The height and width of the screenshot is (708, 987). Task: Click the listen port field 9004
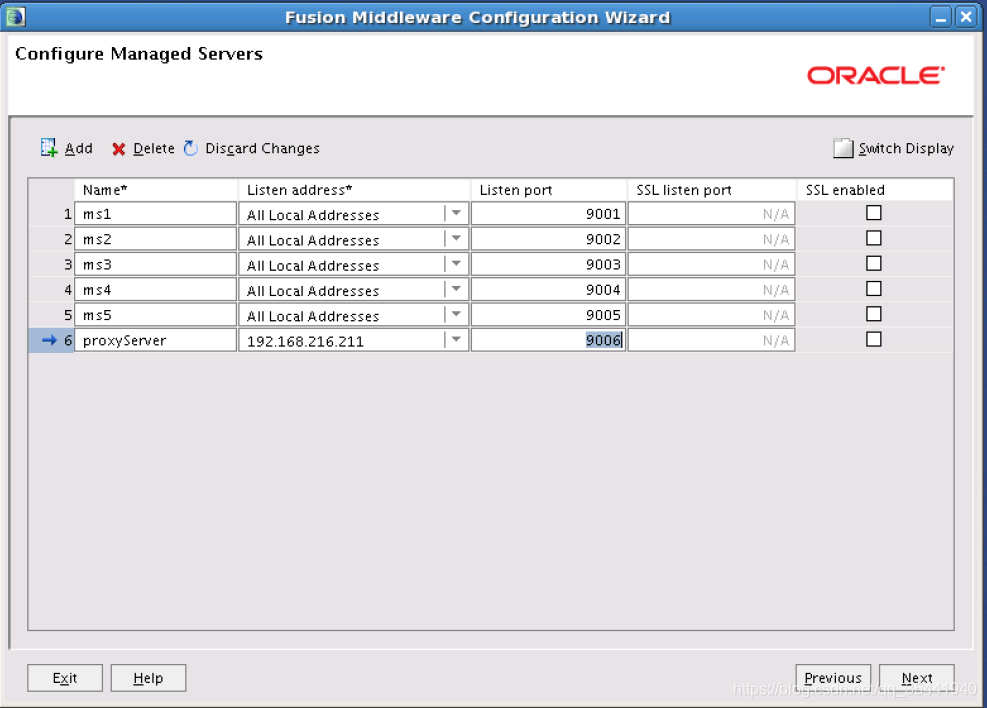[548, 289]
